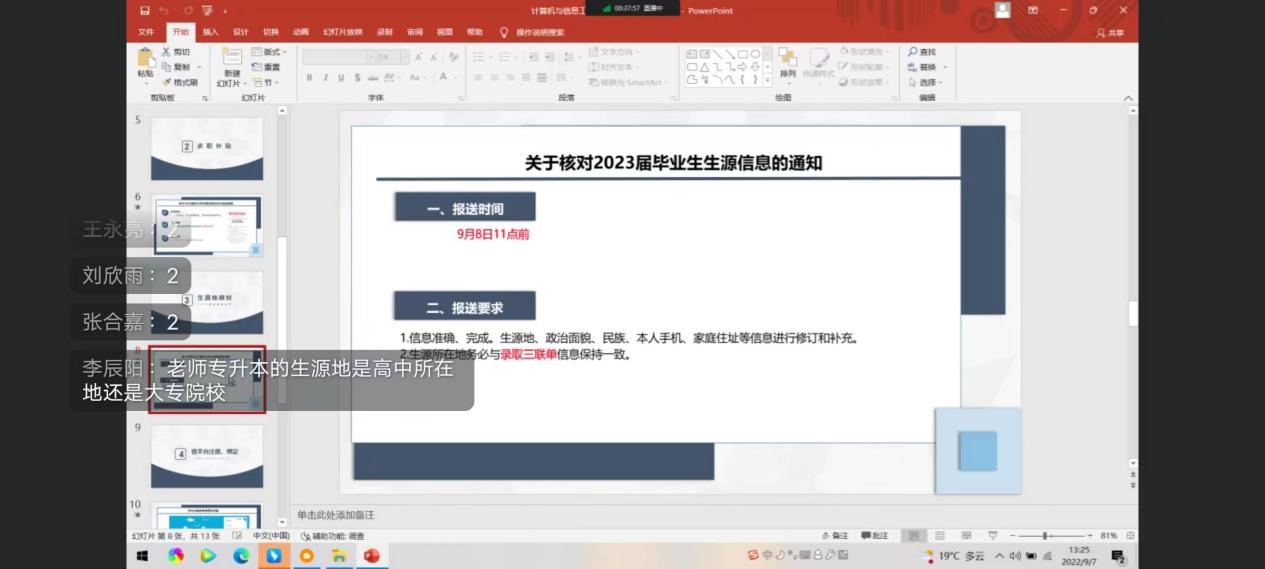The image size is (1265, 569).
Task: Switch to slide sorter view icon
Action: 940,536
